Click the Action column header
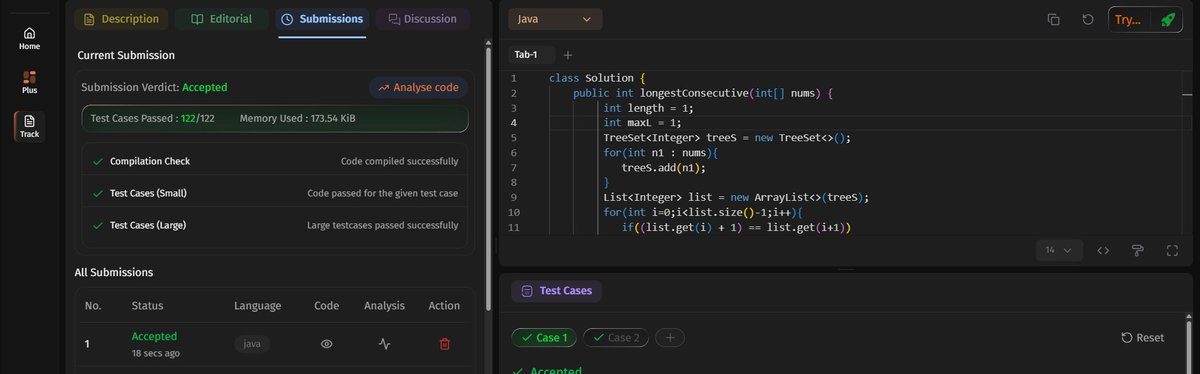 click(444, 306)
